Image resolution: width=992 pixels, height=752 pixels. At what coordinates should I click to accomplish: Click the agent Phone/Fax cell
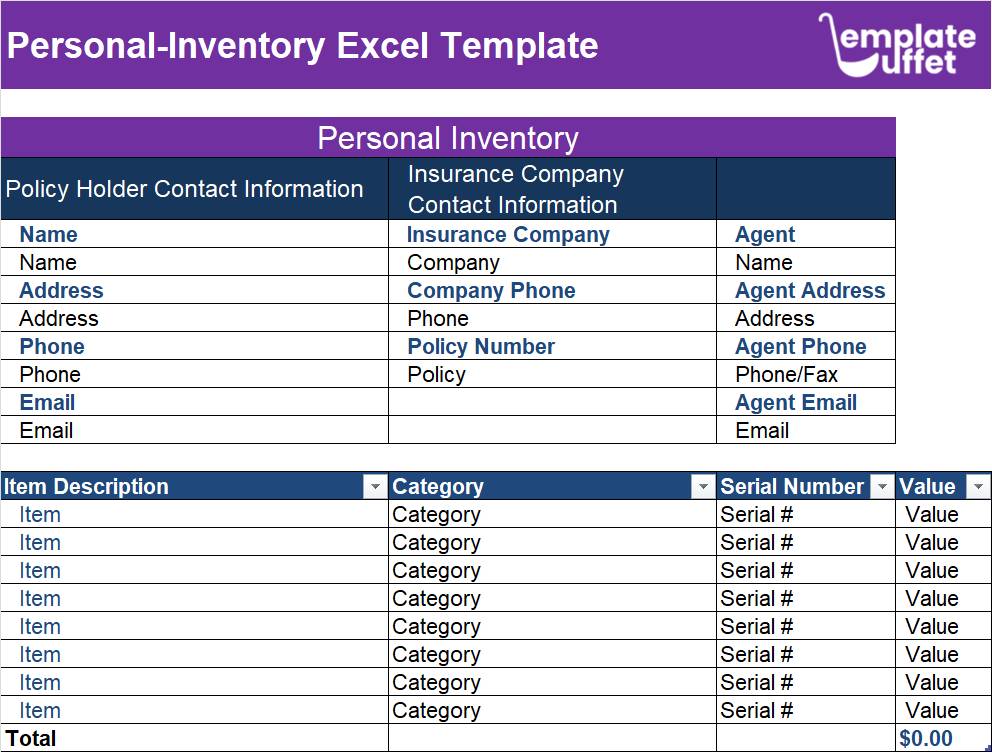pyautogui.click(x=806, y=374)
